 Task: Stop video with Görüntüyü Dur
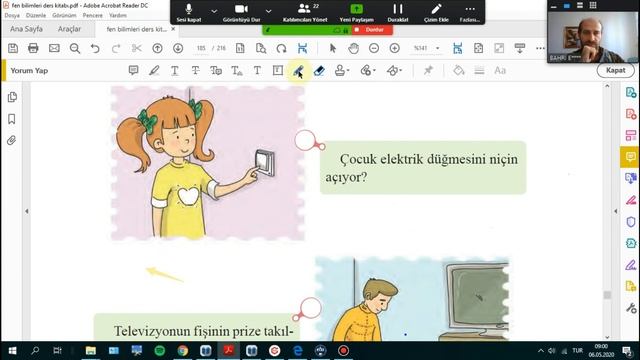(x=241, y=13)
